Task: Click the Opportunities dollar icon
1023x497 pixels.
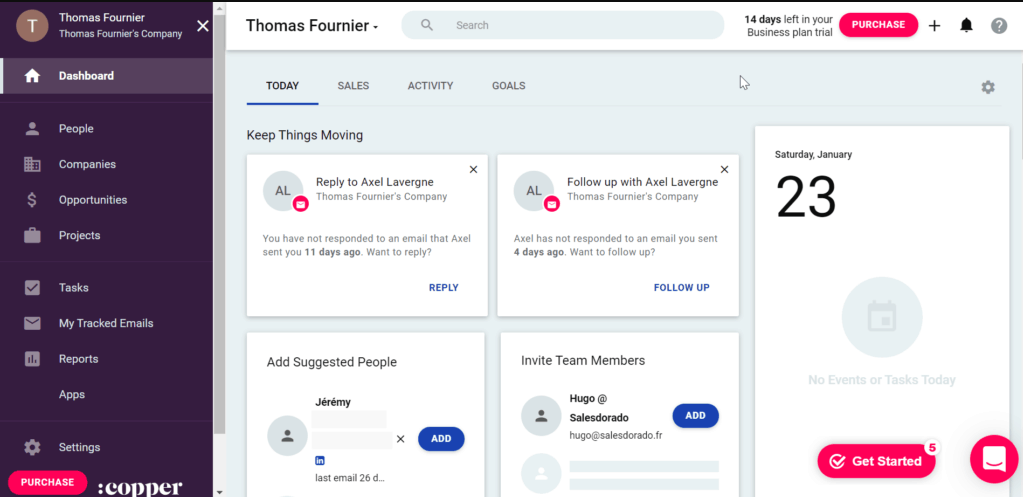Action: click(x=32, y=200)
